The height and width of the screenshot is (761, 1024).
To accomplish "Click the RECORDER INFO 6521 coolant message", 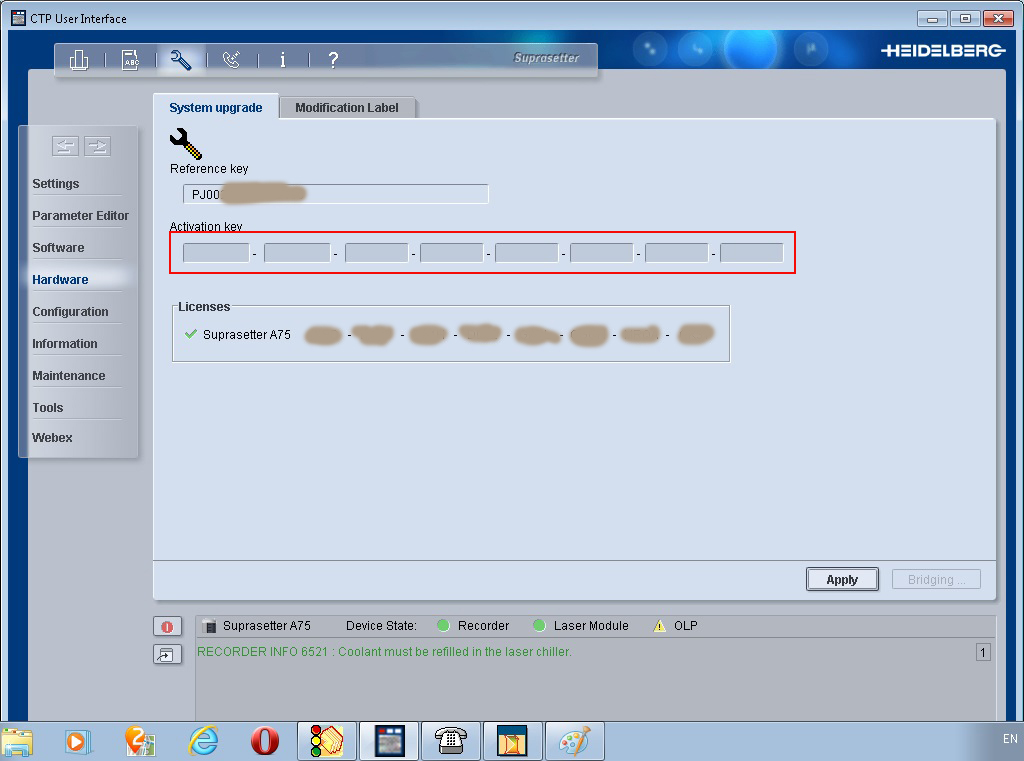I will 384,652.
